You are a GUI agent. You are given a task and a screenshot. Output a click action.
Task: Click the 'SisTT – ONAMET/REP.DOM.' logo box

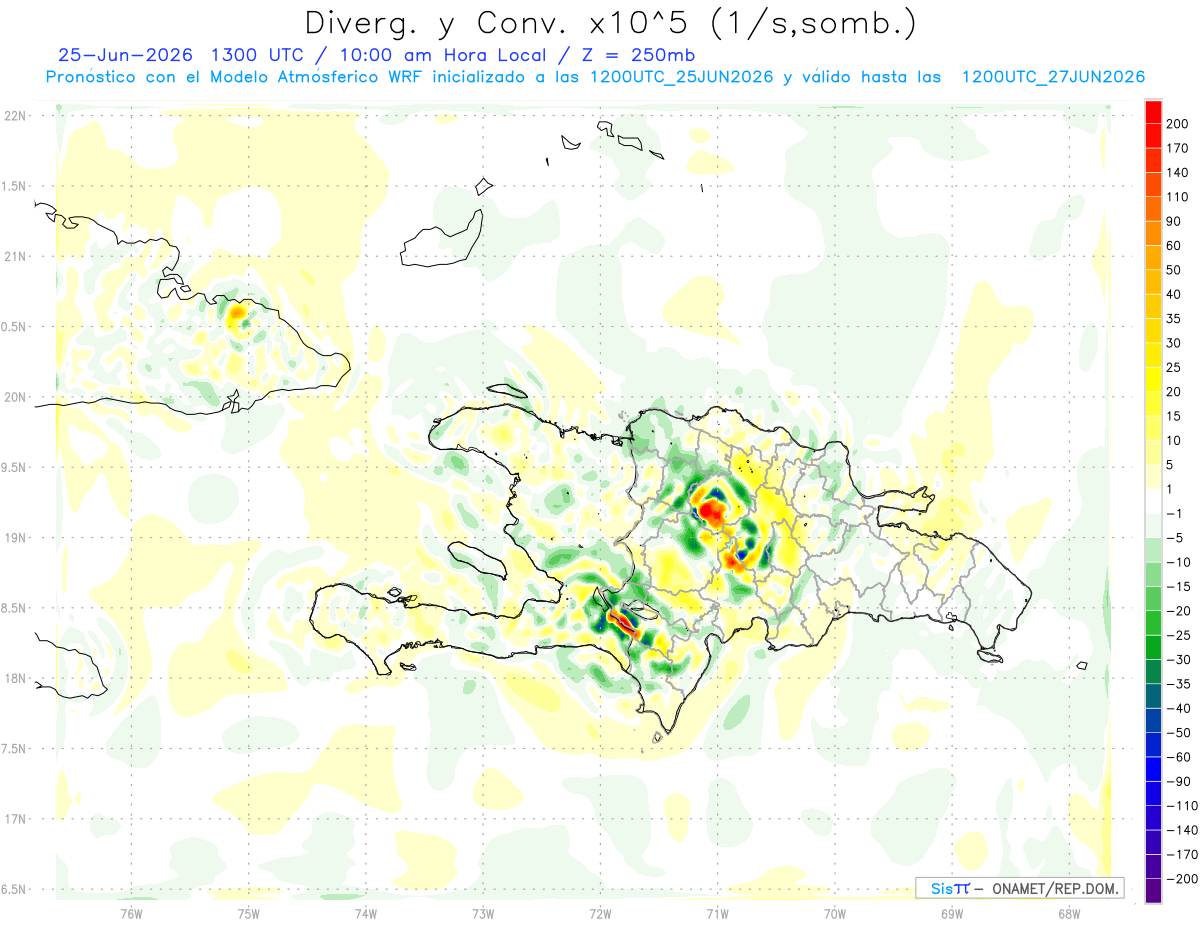(1019, 888)
